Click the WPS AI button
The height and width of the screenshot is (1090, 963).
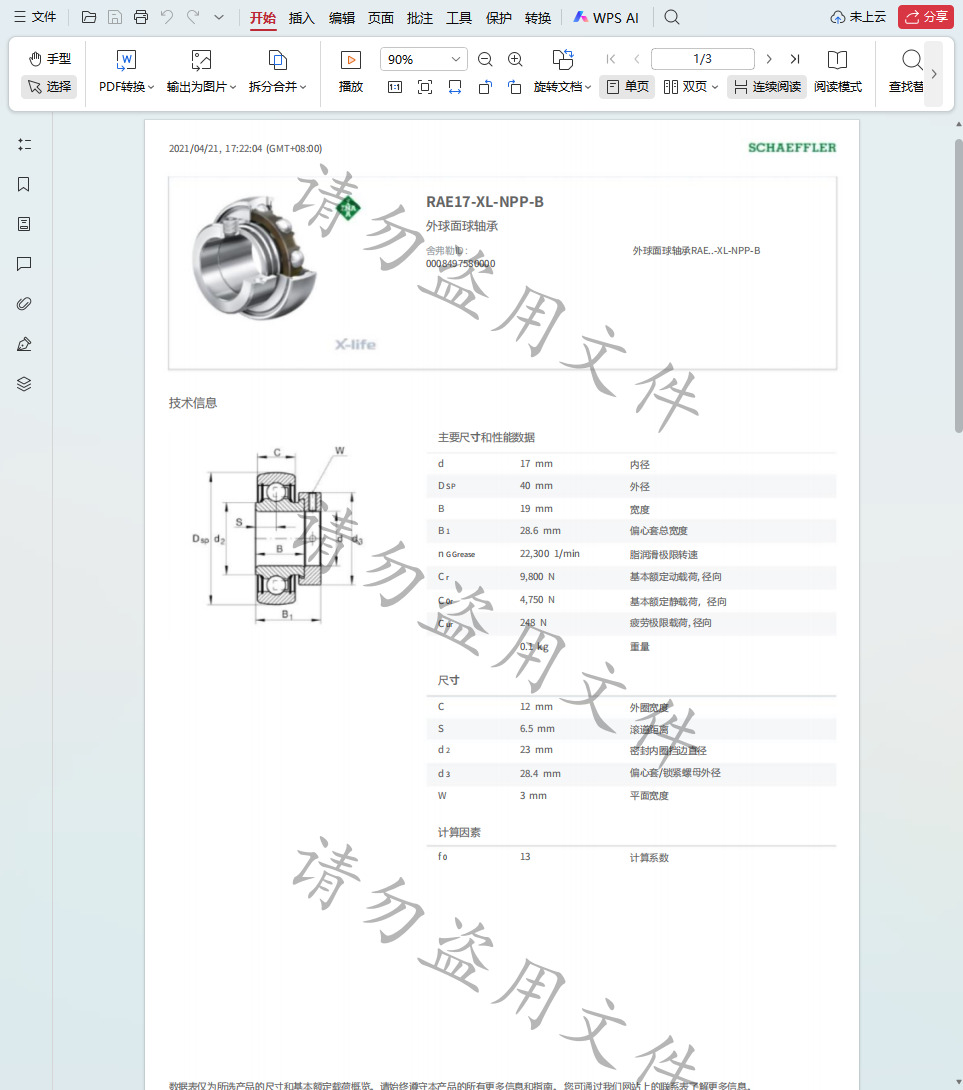point(606,18)
